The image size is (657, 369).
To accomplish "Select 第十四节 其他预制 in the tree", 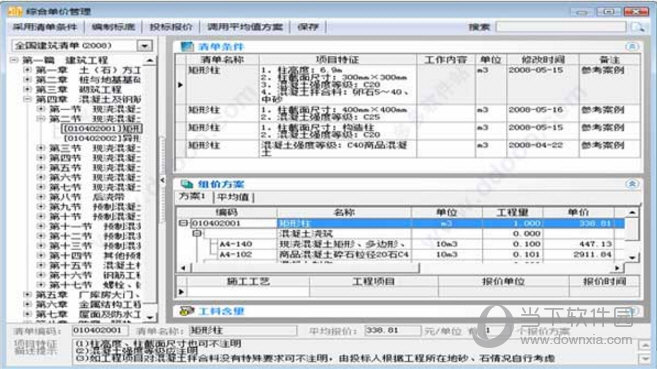I will [95, 255].
